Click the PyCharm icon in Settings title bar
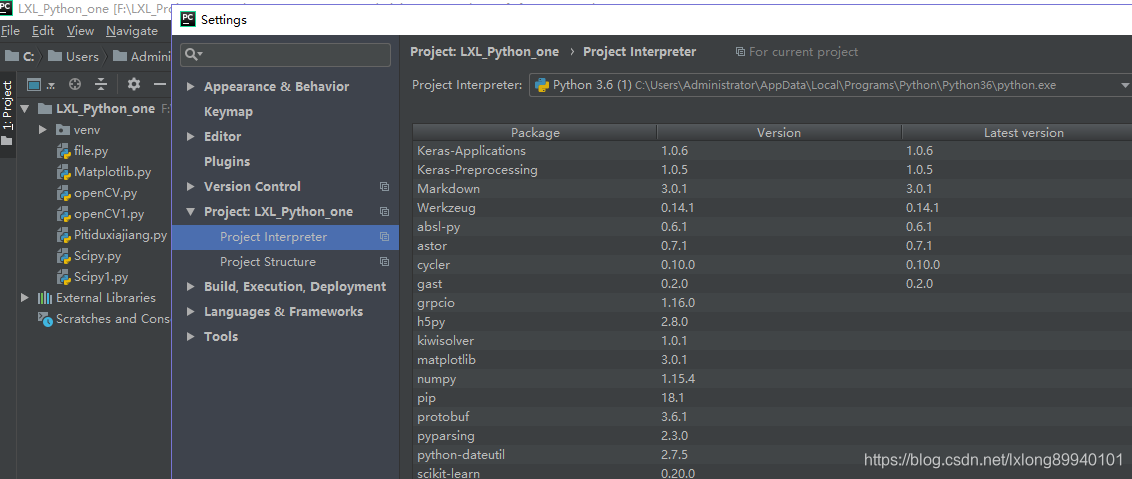 click(188, 20)
